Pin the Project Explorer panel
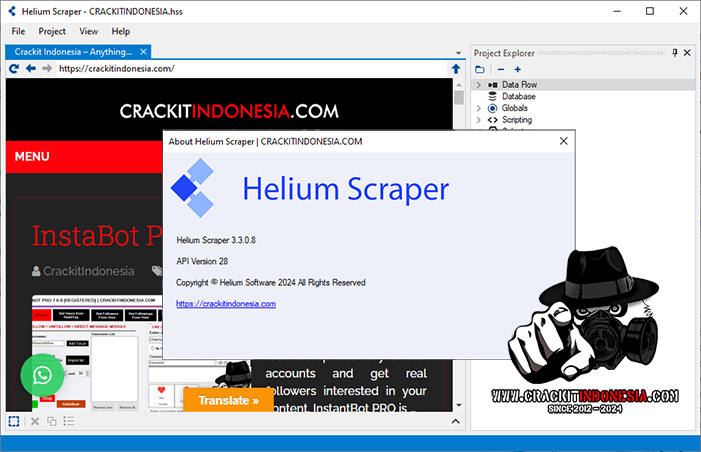Screen dimensions: 701x452 (675, 53)
